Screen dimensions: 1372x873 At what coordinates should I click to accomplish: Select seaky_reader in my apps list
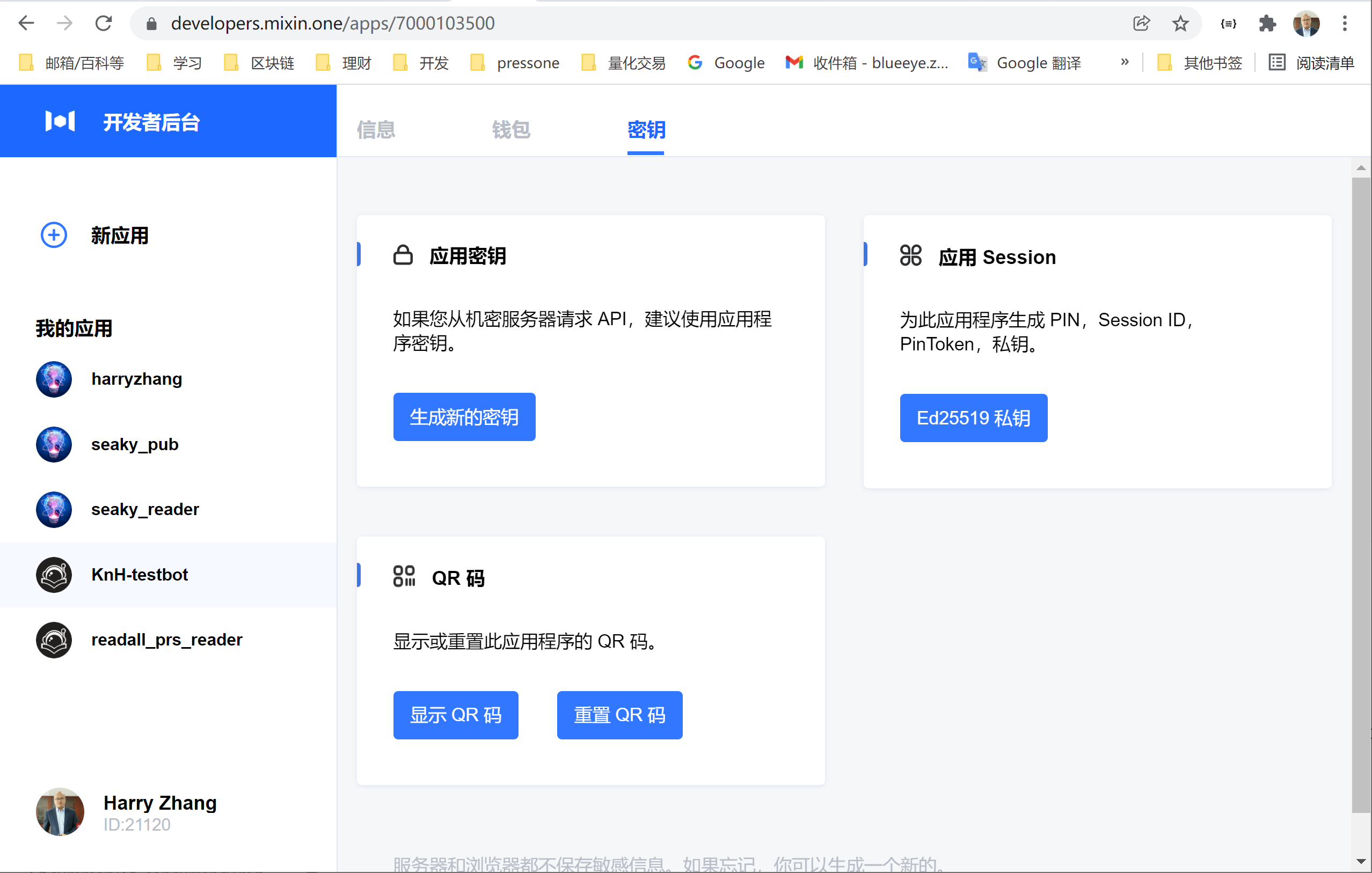[145, 509]
